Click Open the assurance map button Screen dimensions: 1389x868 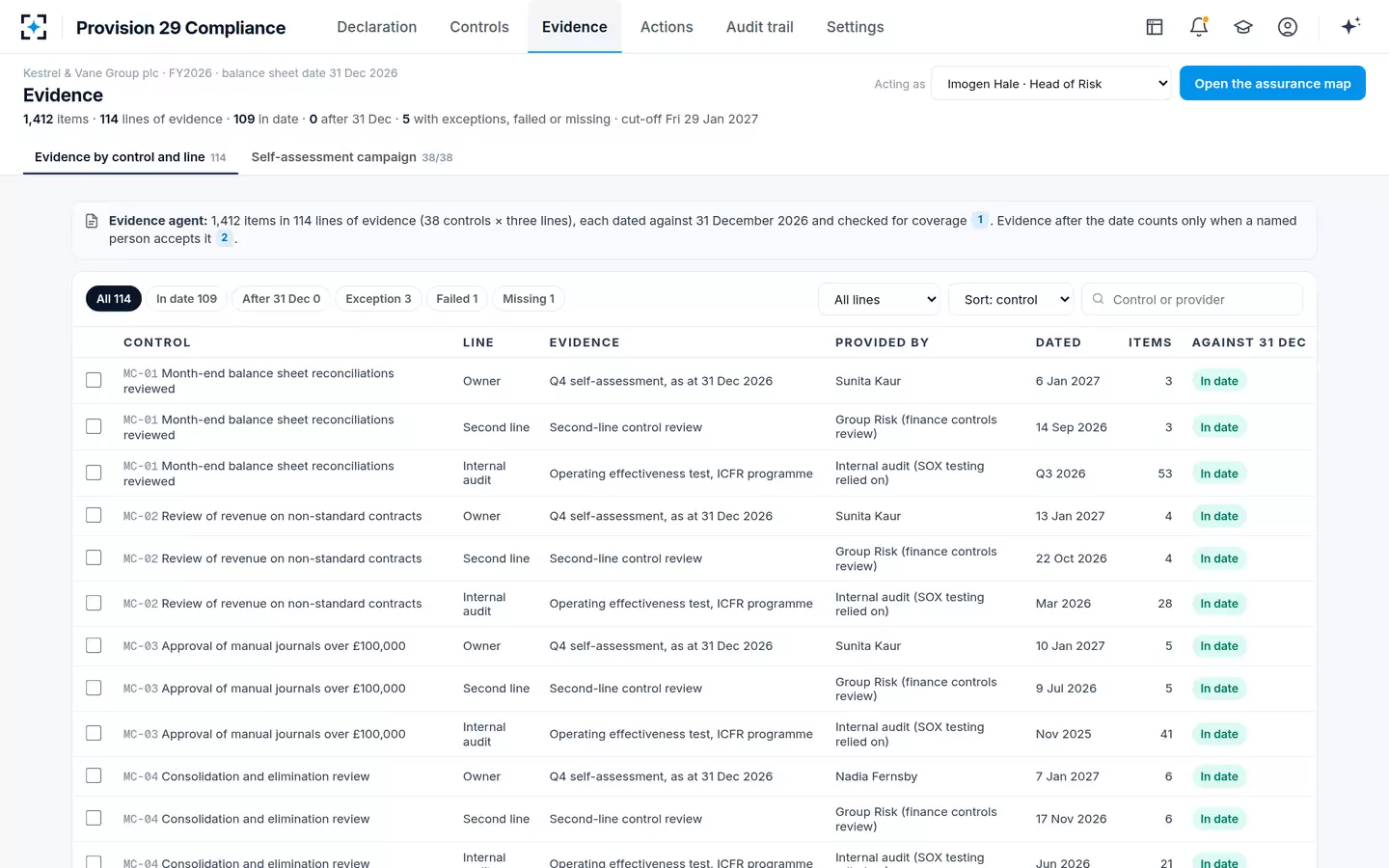point(1272,83)
